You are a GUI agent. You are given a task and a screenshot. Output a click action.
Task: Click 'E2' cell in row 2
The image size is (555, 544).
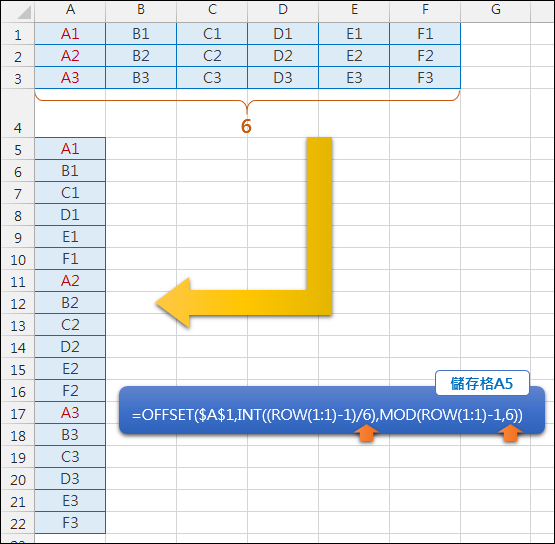[x=354, y=56]
